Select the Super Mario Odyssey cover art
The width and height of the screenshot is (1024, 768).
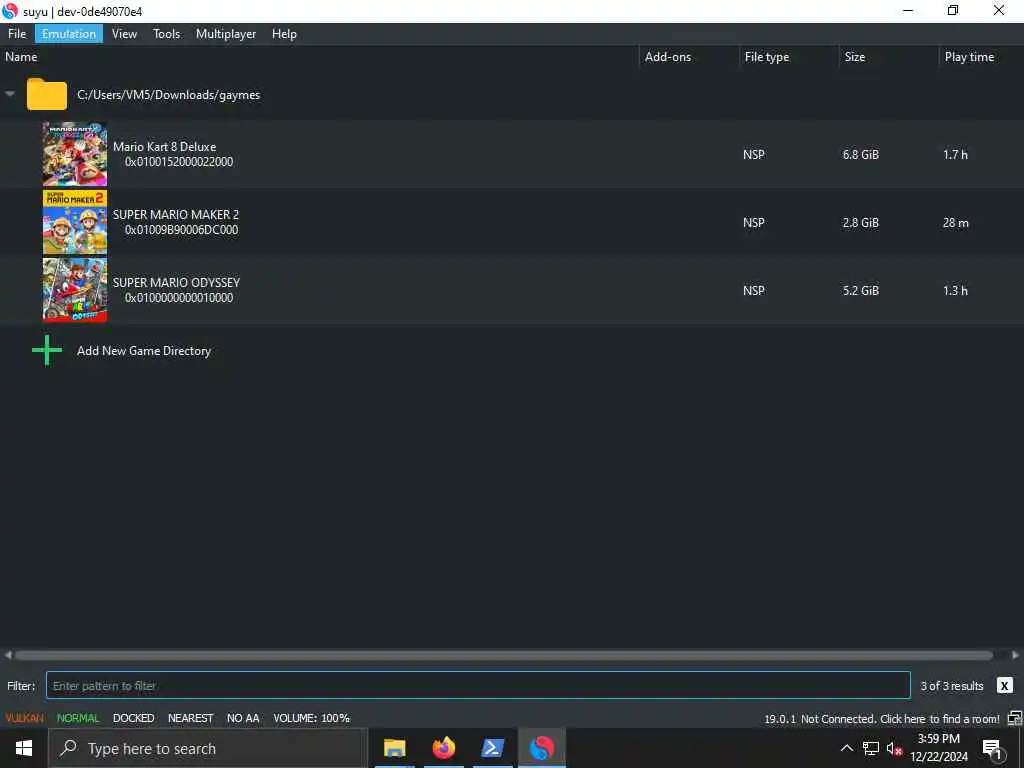point(75,291)
